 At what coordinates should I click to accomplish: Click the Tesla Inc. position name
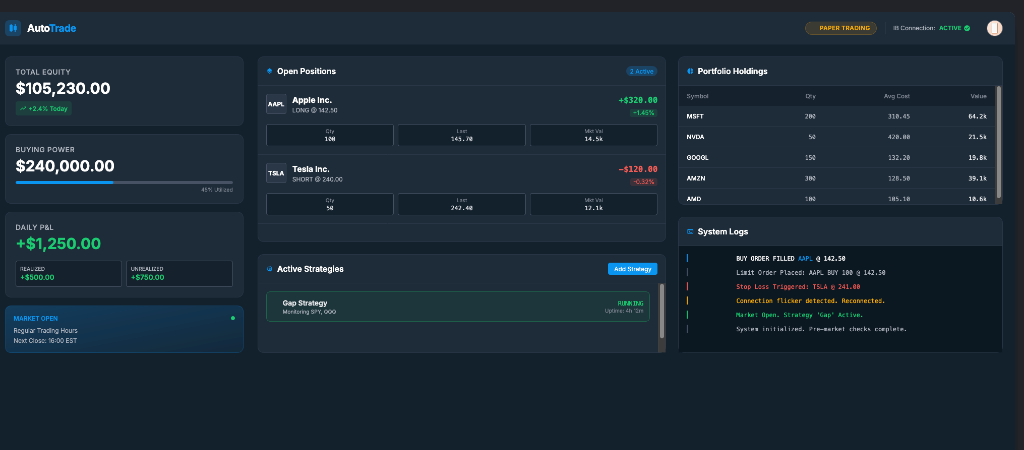click(311, 169)
